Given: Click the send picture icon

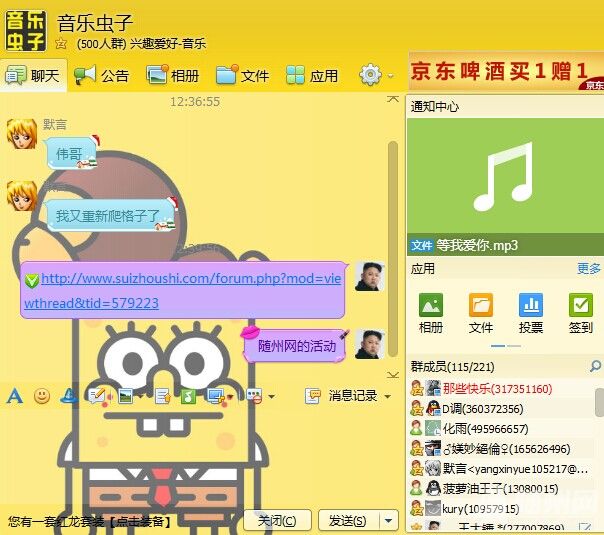Looking at the screenshot, I should click(126, 396).
